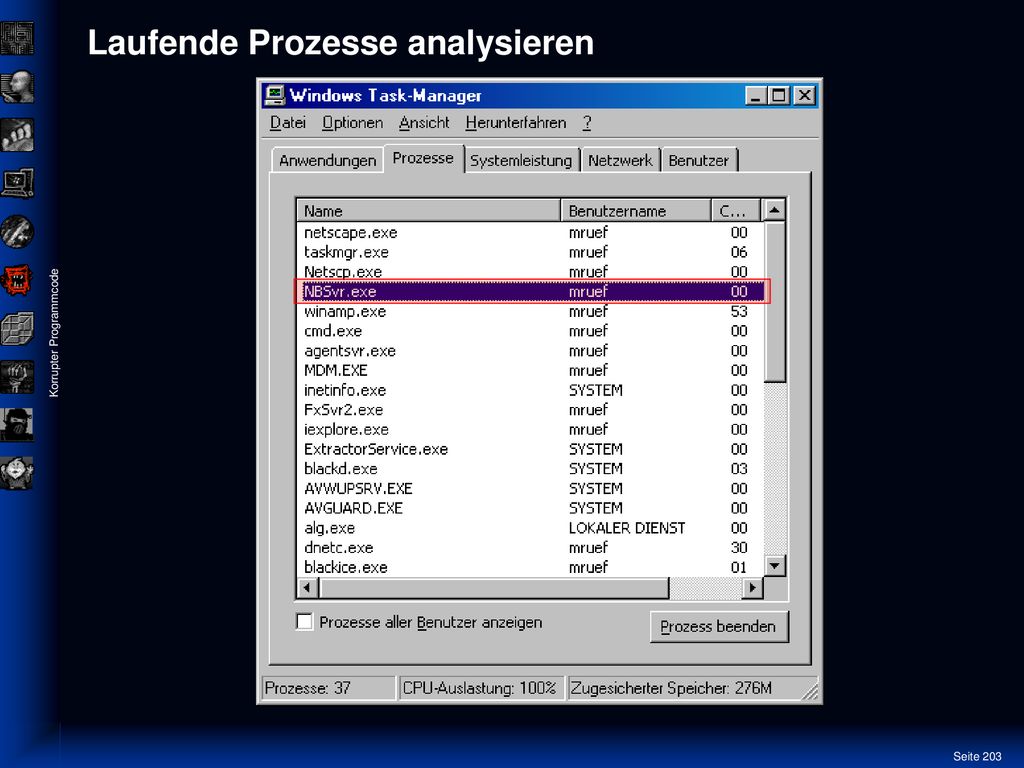Select the Netscp.exe process
1024x768 pixels.
click(530, 272)
